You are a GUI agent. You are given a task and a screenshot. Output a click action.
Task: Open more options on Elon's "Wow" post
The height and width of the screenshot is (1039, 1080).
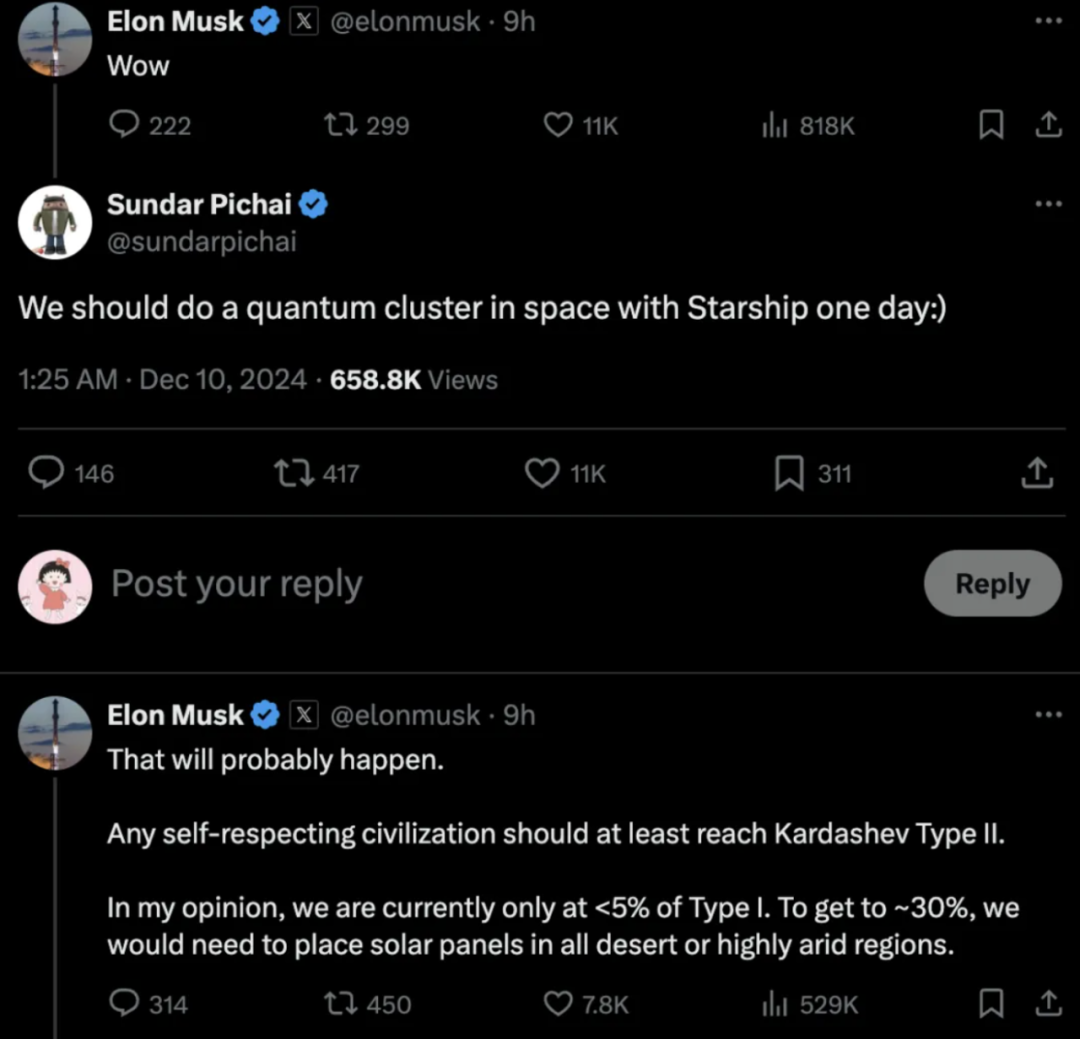tap(1048, 20)
